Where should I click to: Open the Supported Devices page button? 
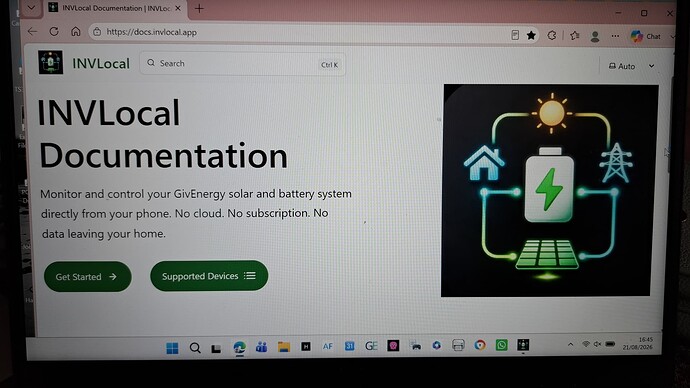(209, 276)
